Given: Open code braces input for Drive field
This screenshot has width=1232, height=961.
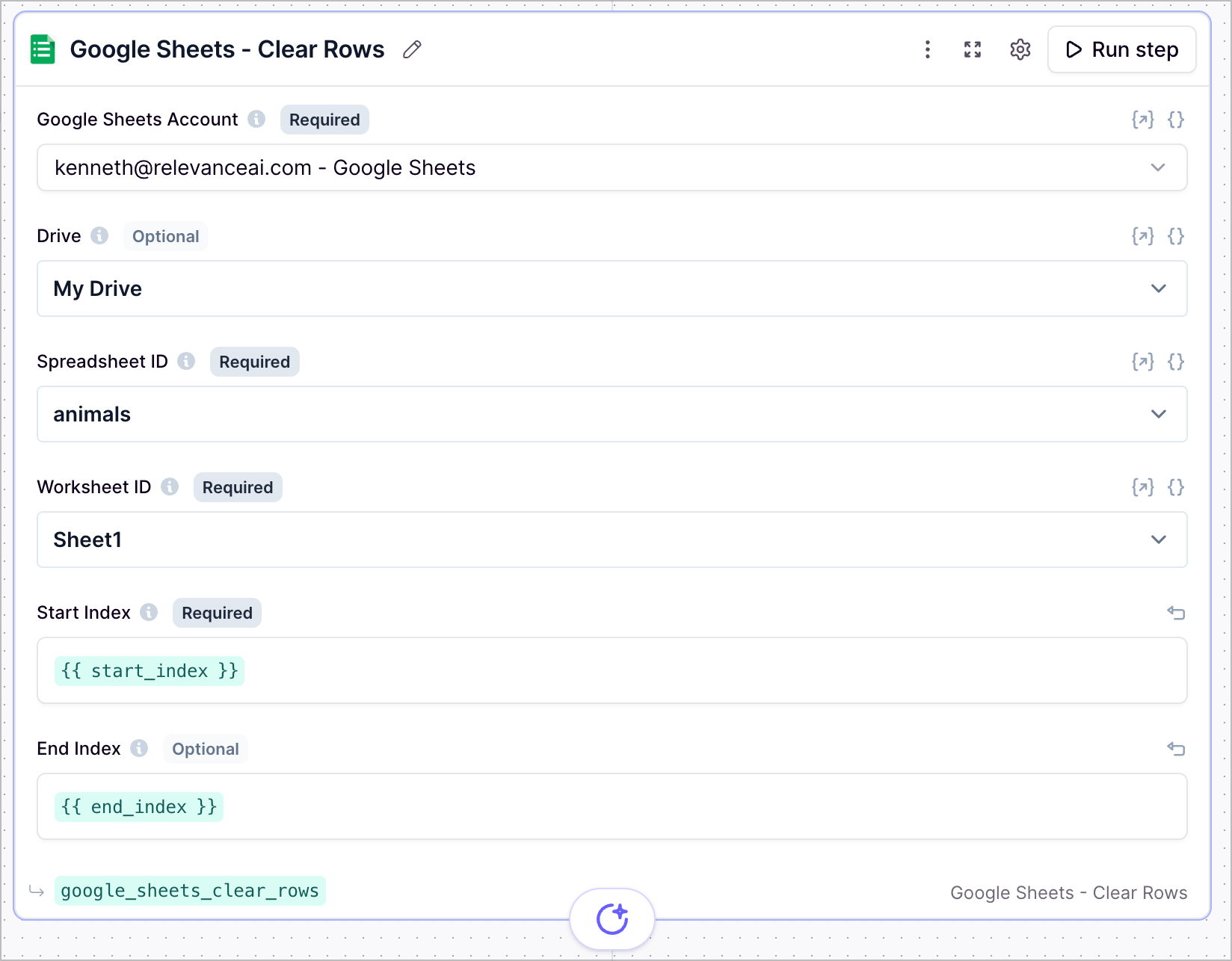Looking at the screenshot, I should [1175, 236].
